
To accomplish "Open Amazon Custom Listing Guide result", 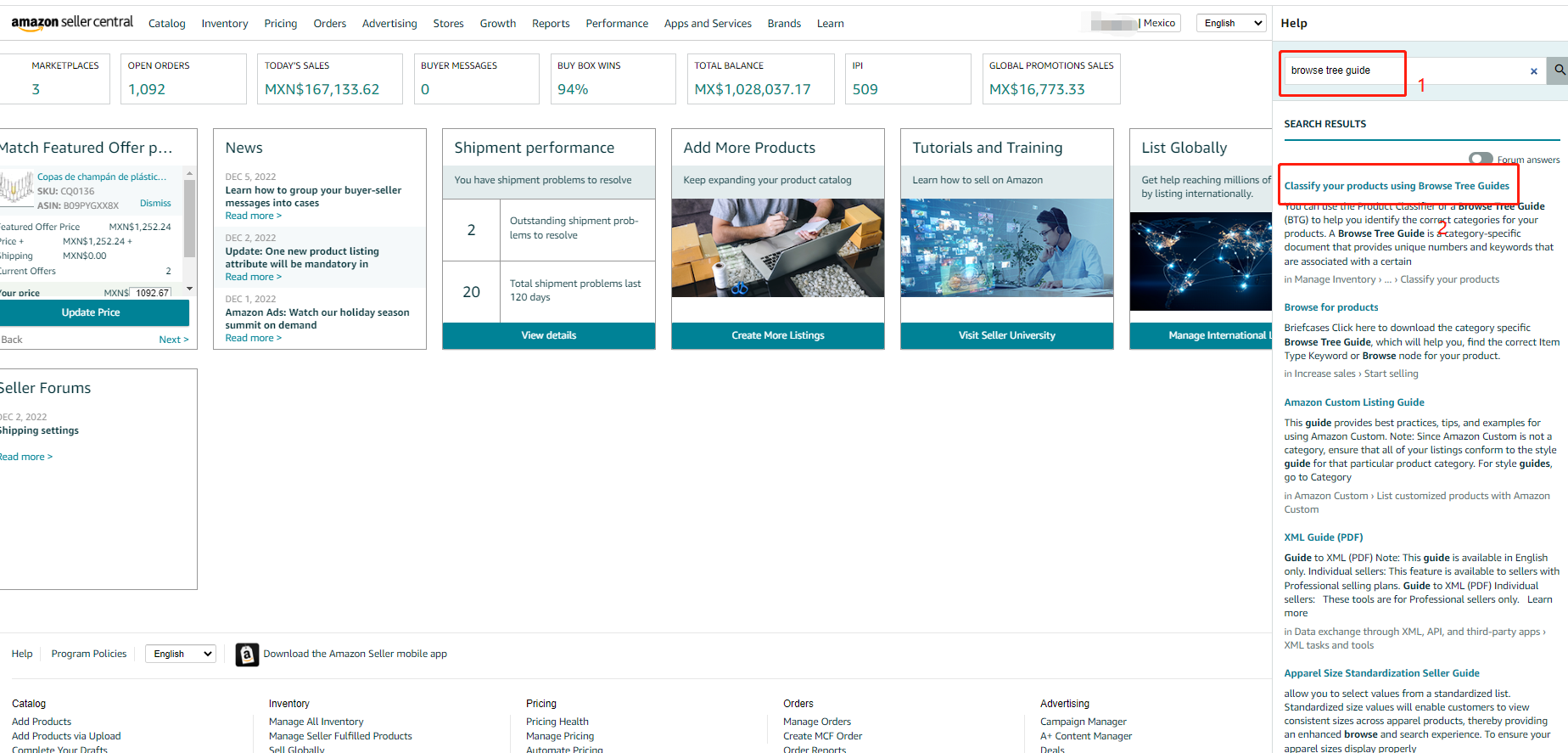I will (1354, 402).
